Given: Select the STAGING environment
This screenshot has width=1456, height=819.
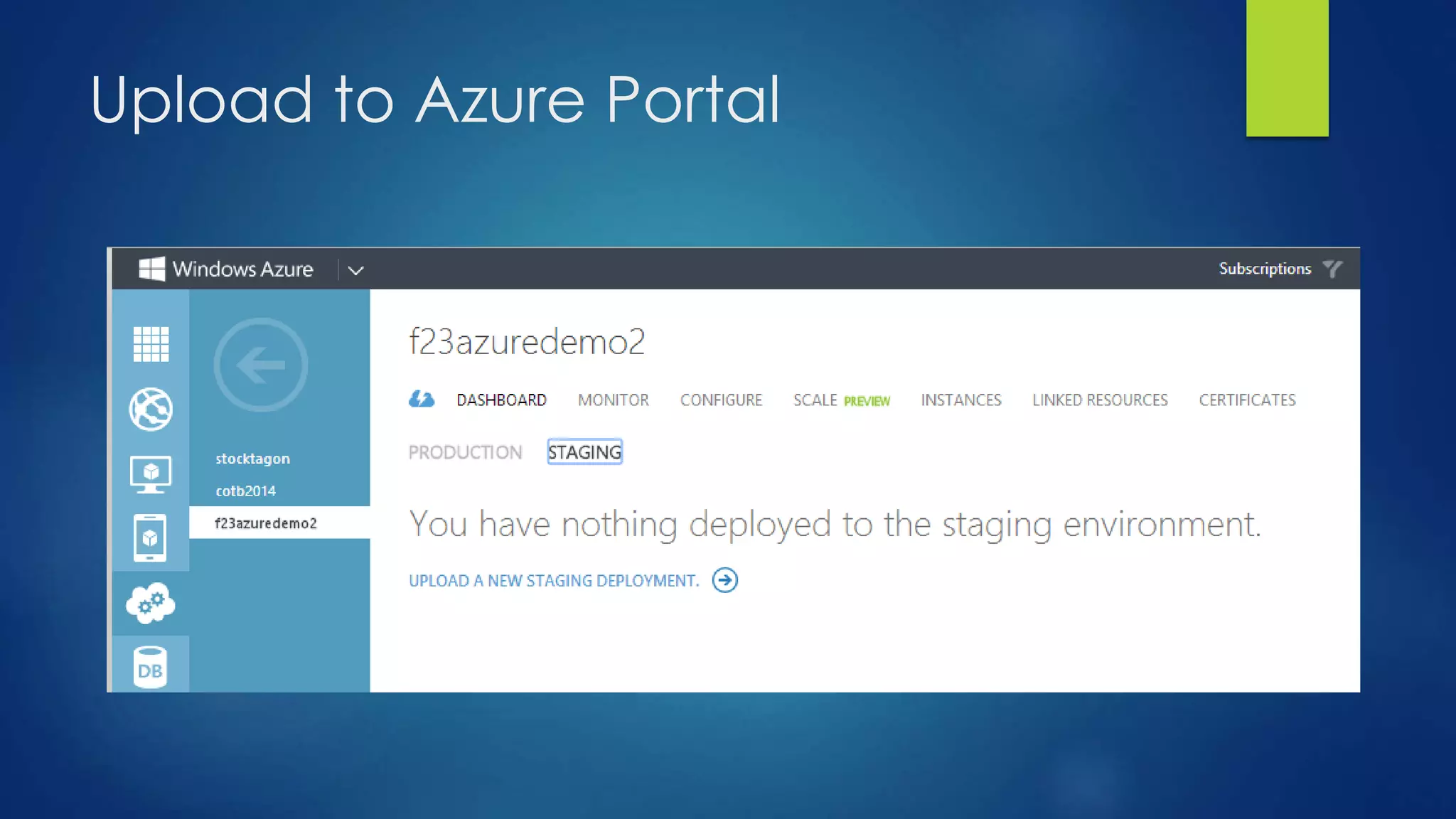Looking at the screenshot, I should tap(584, 452).
